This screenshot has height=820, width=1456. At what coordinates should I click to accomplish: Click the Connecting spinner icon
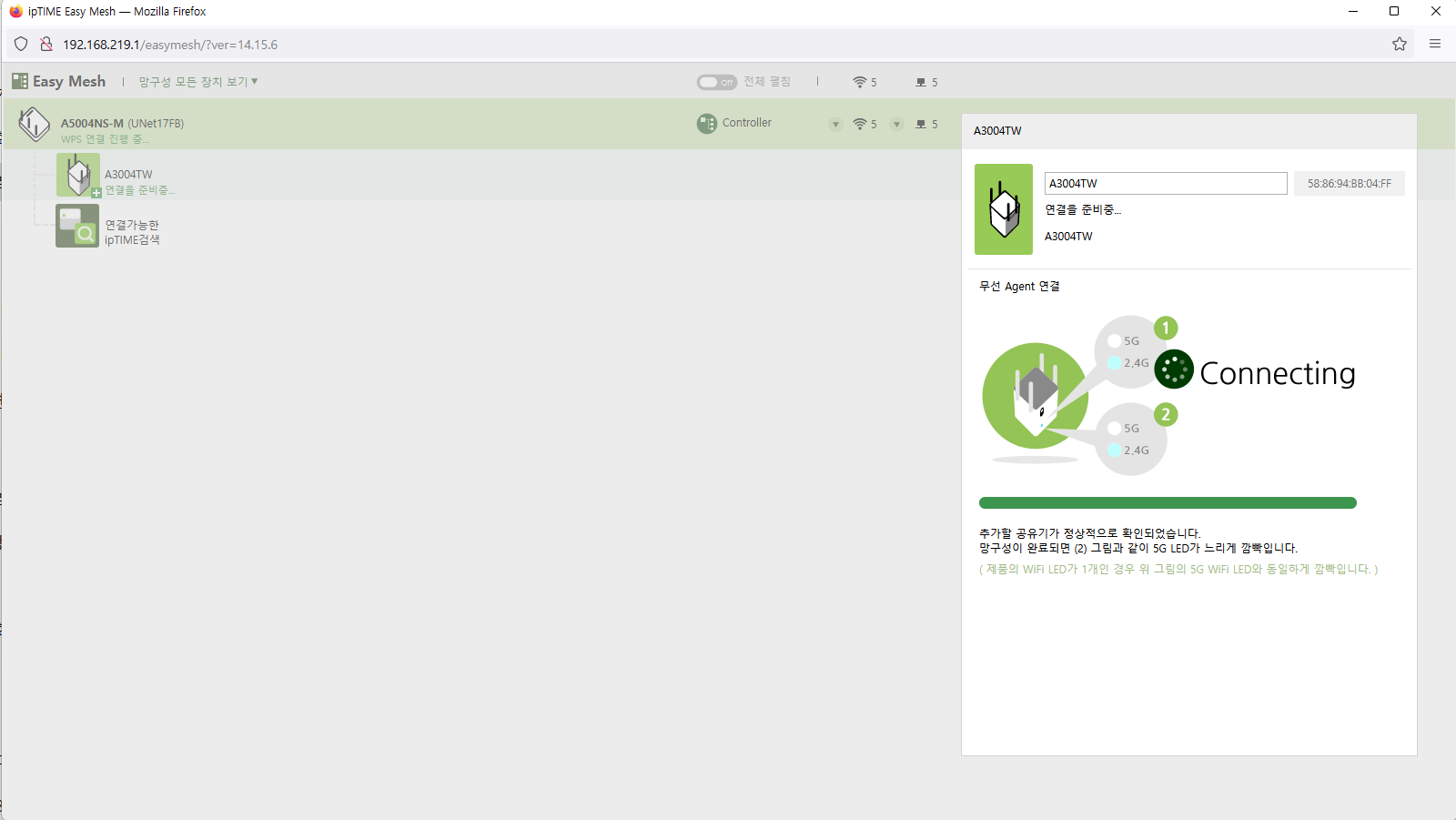pyautogui.click(x=1174, y=369)
